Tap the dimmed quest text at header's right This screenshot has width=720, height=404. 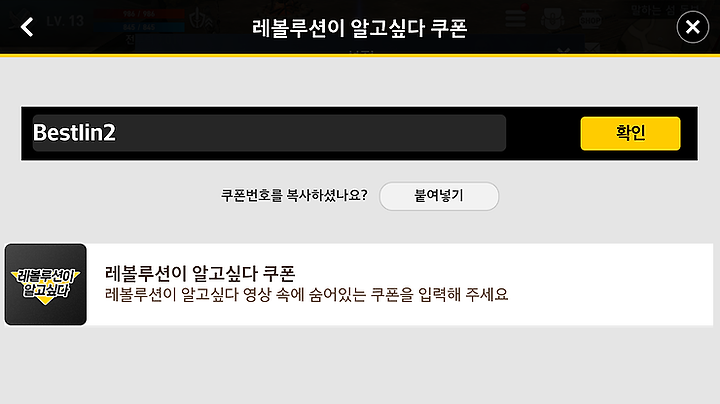click(665, 9)
